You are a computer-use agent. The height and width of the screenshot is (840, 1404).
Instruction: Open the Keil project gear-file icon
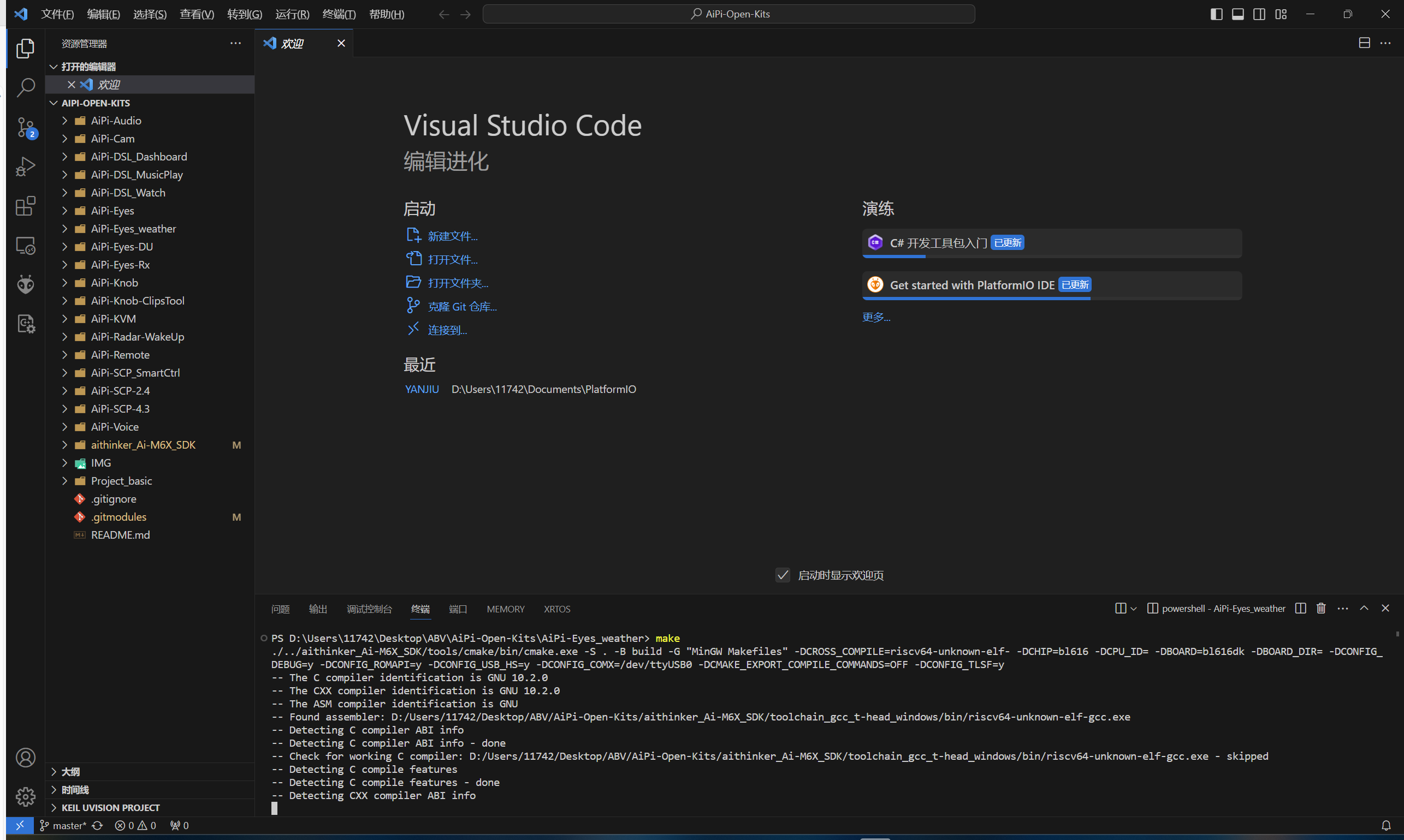pyautogui.click(x=26, y=324)
